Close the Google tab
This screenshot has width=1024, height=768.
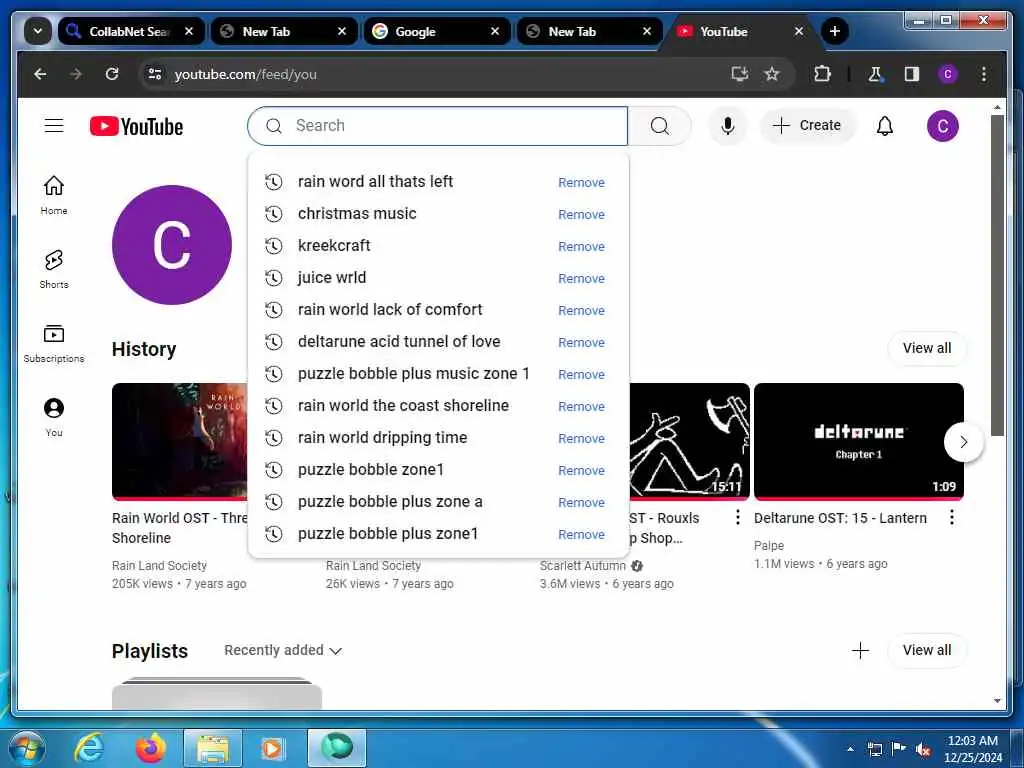point(495,31)
